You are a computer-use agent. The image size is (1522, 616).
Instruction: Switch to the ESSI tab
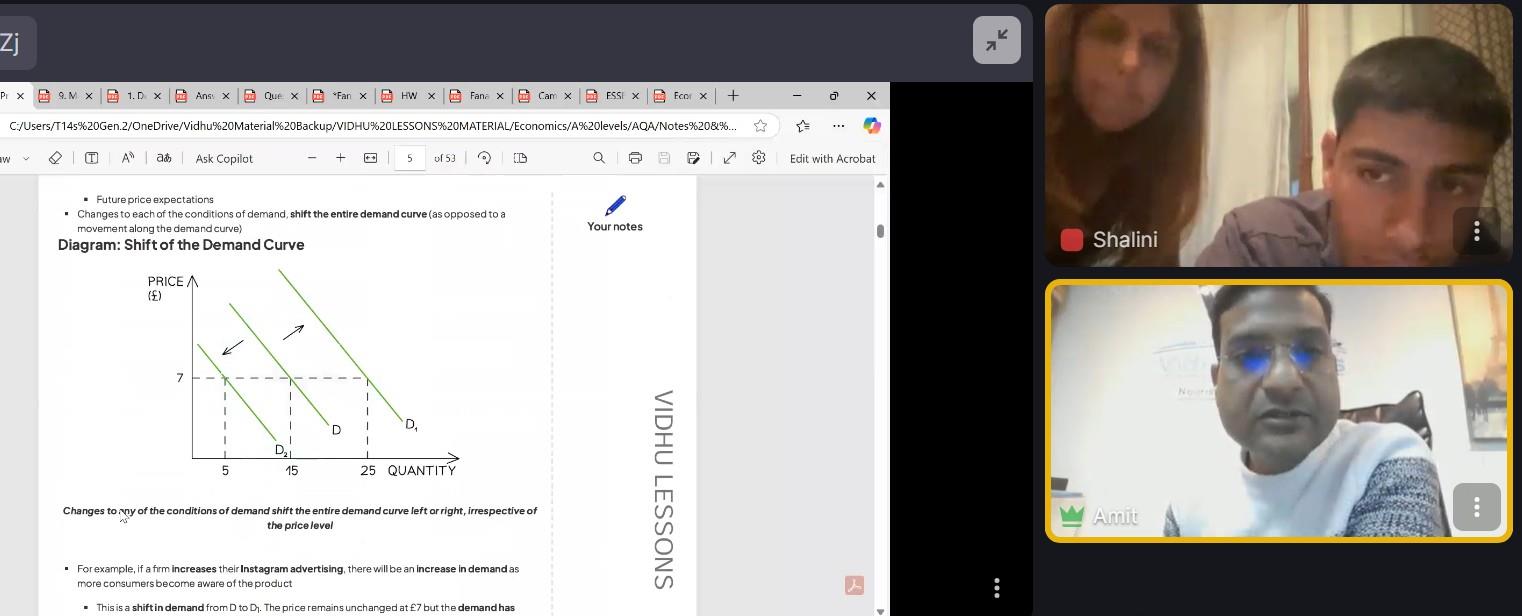tap(614, 96)
